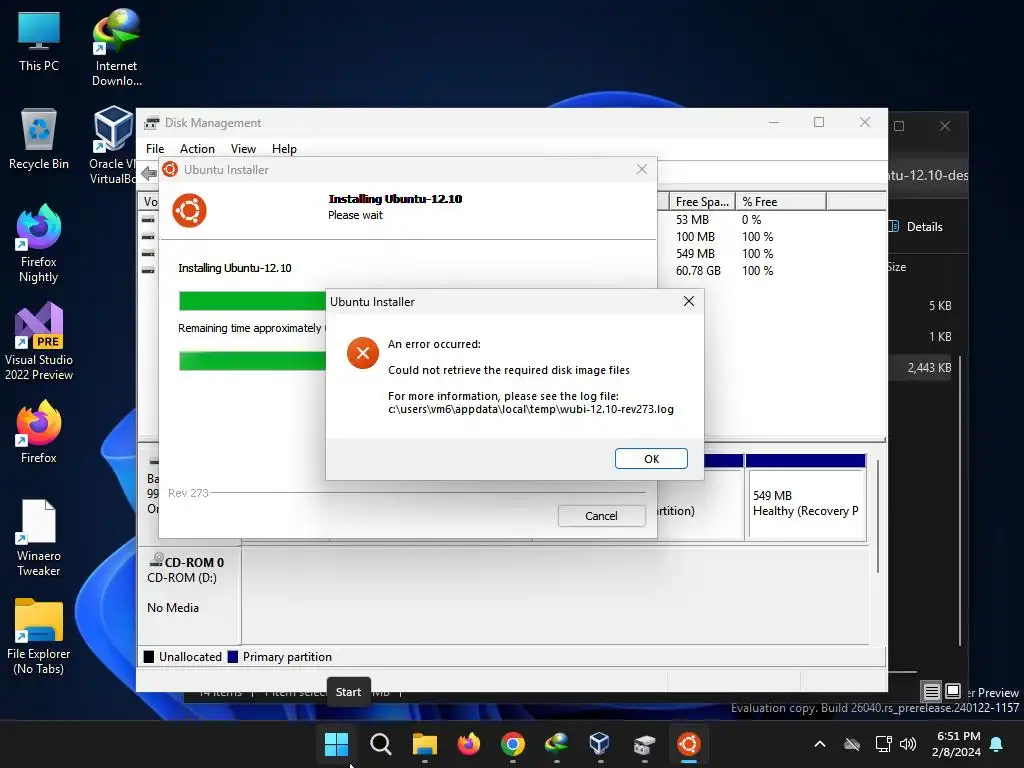This screenshot has height=768, width=1024.
Task: Click OK in the error dialog
Action: click(651, 458)
